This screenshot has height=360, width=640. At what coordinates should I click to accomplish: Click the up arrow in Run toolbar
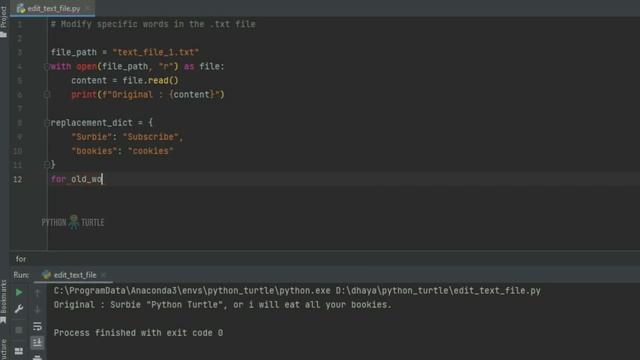tap(37, 292)
